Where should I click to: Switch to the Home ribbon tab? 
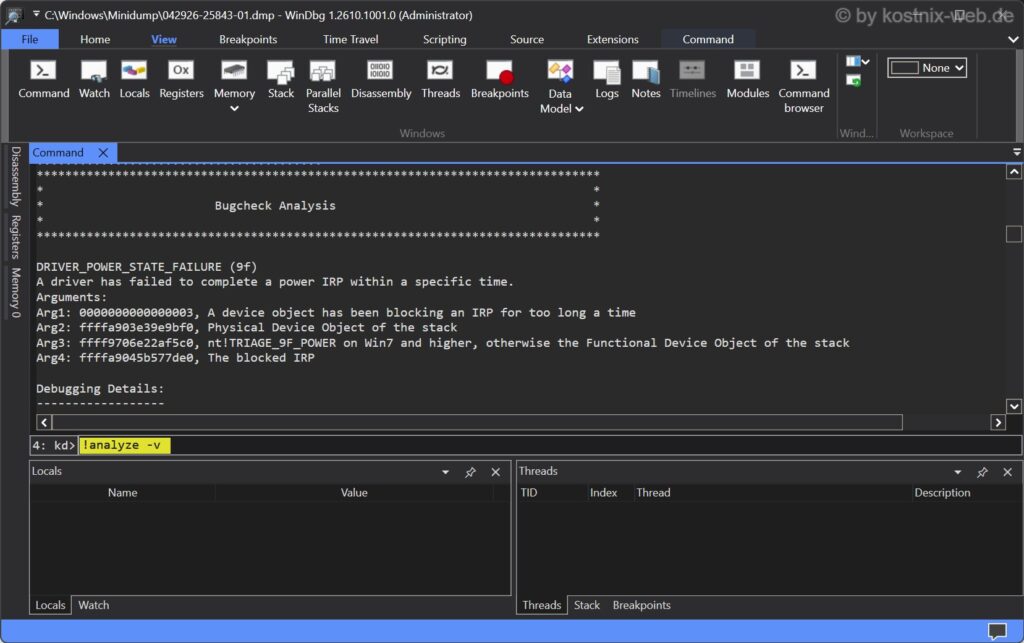point(95,39)
